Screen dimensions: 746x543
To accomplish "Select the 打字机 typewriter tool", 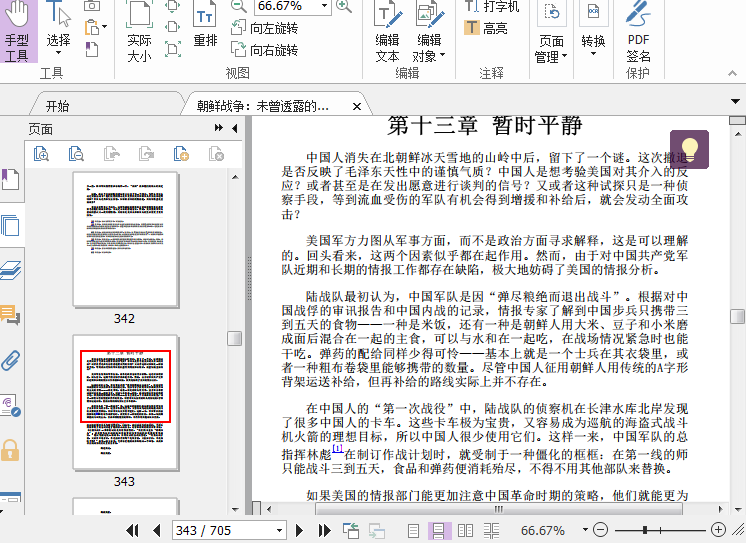I will (492, 6).
